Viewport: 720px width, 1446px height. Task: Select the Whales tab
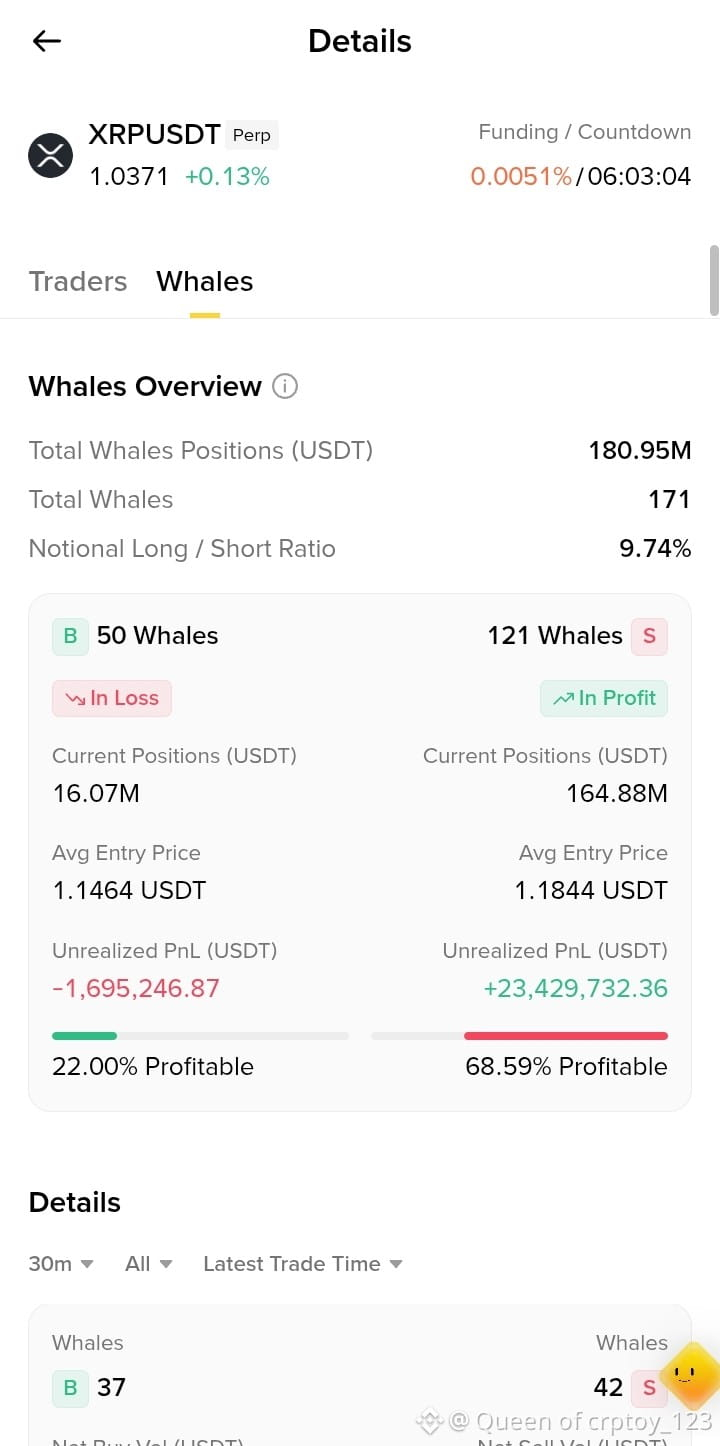pos(205,282)
